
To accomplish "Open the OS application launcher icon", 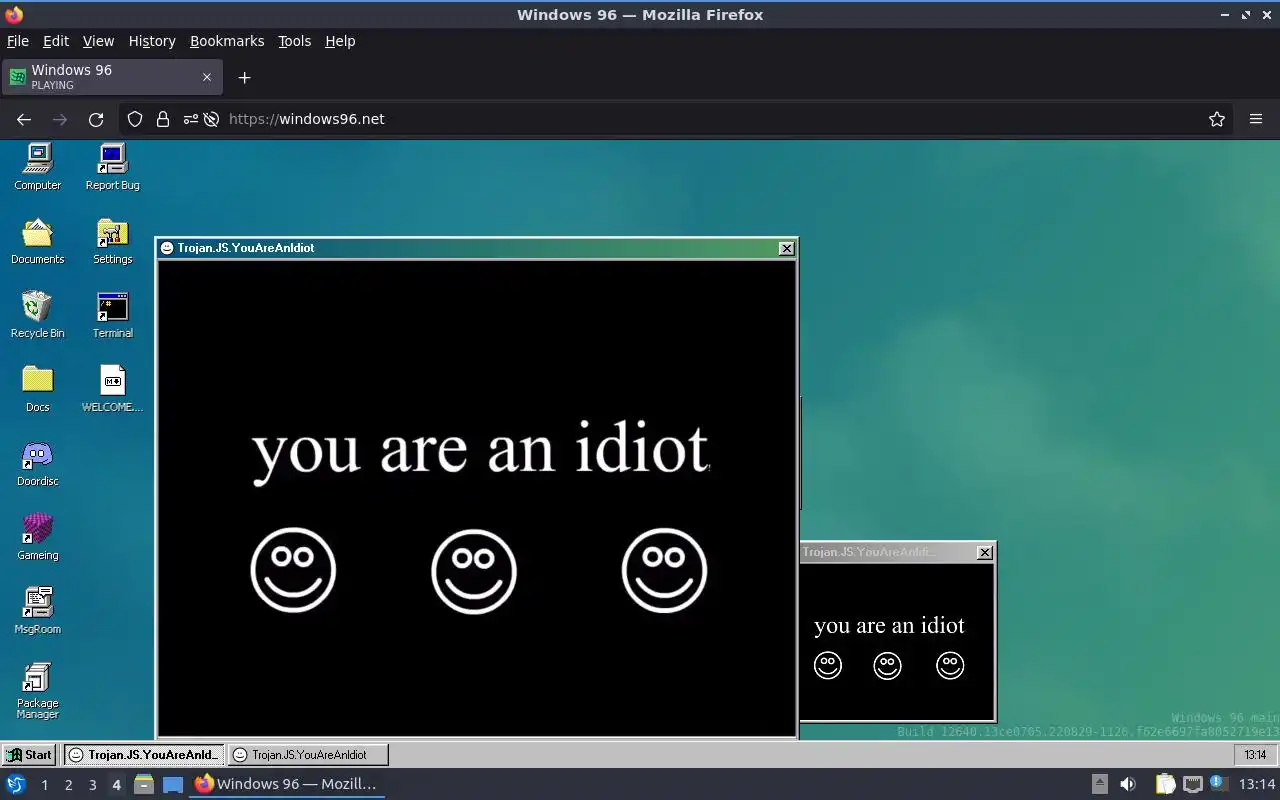I will click(15, 784).
